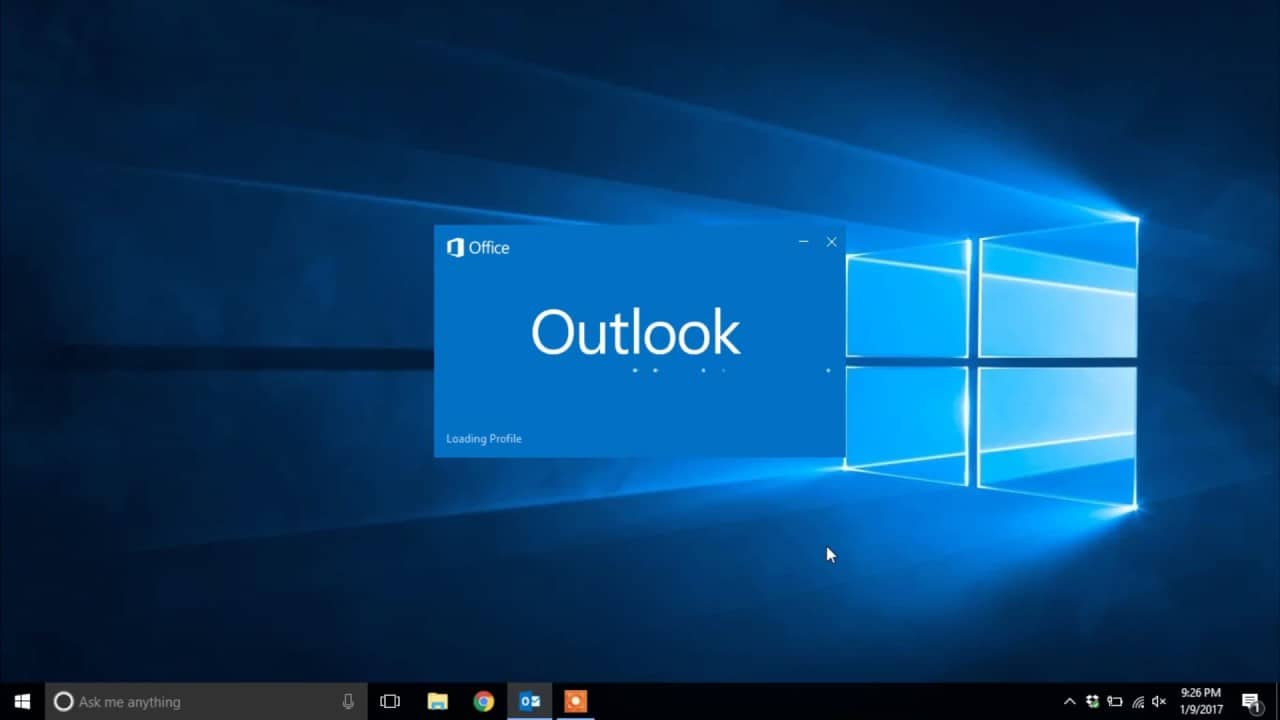
Task: Minimize the Outlook splash screen
Action: (804, 241)
